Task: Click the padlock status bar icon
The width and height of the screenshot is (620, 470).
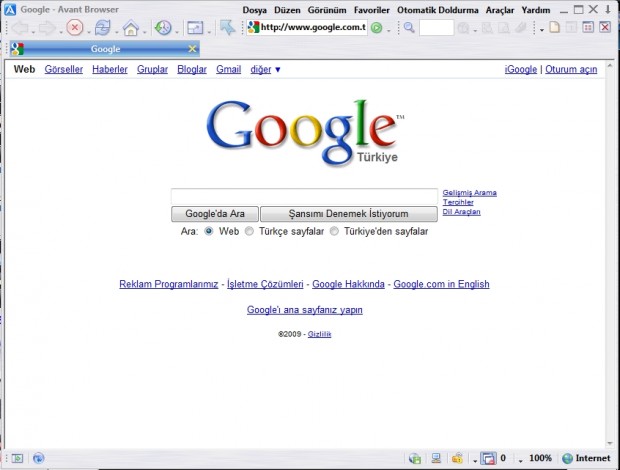Action: tap(457, 458)
